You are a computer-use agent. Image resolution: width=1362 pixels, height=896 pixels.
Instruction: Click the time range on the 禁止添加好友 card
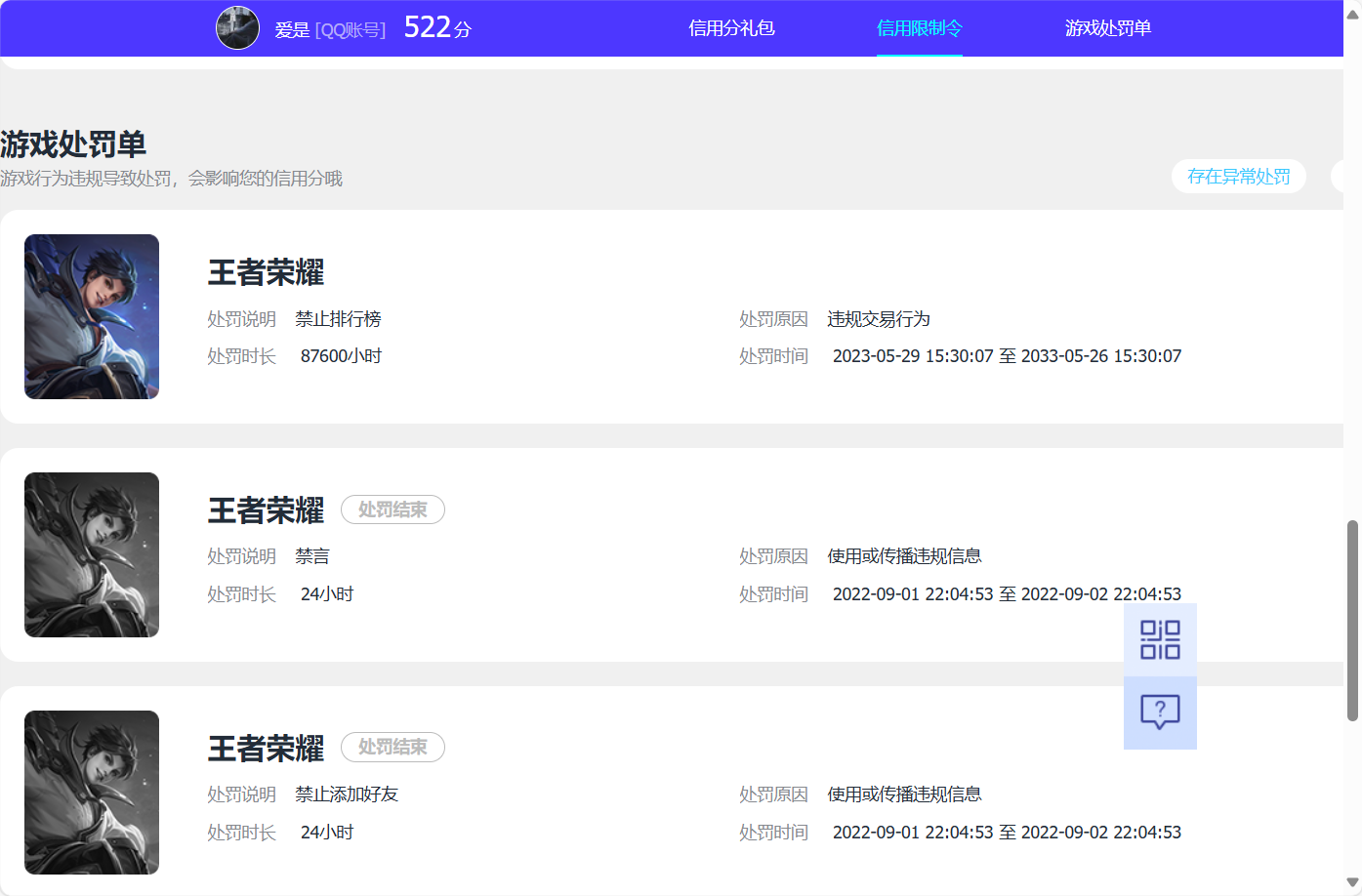click(x=1007, y=833)
